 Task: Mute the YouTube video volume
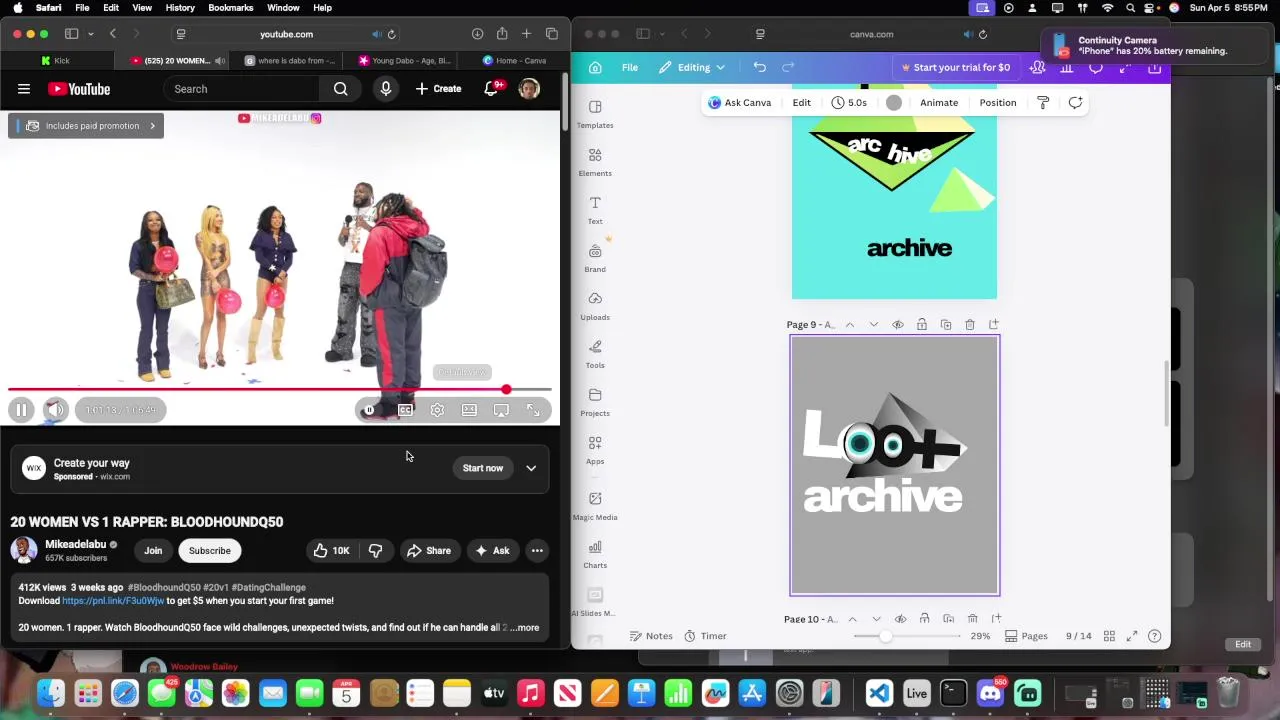(x=55, y=410)
